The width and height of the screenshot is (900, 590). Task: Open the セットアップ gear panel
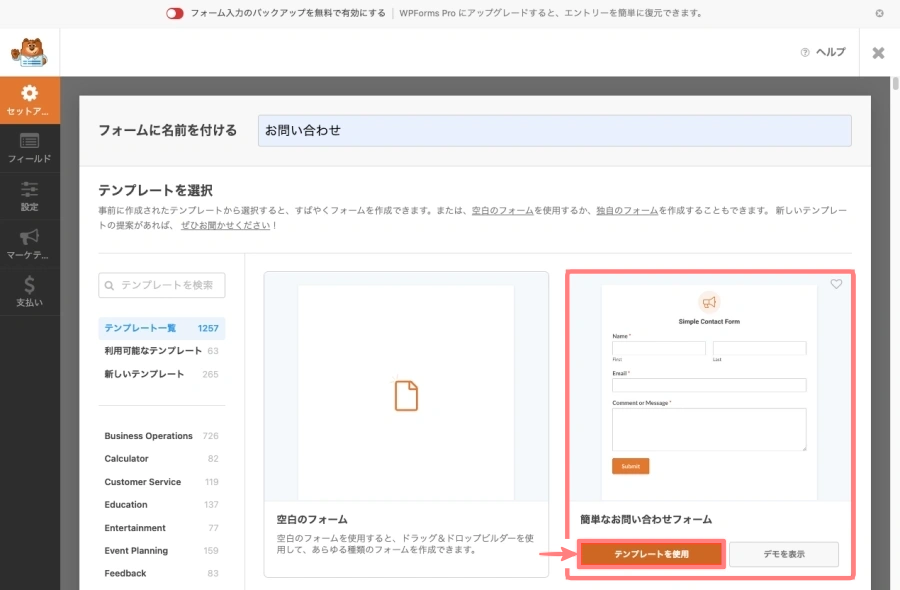[x=30, y=100]
